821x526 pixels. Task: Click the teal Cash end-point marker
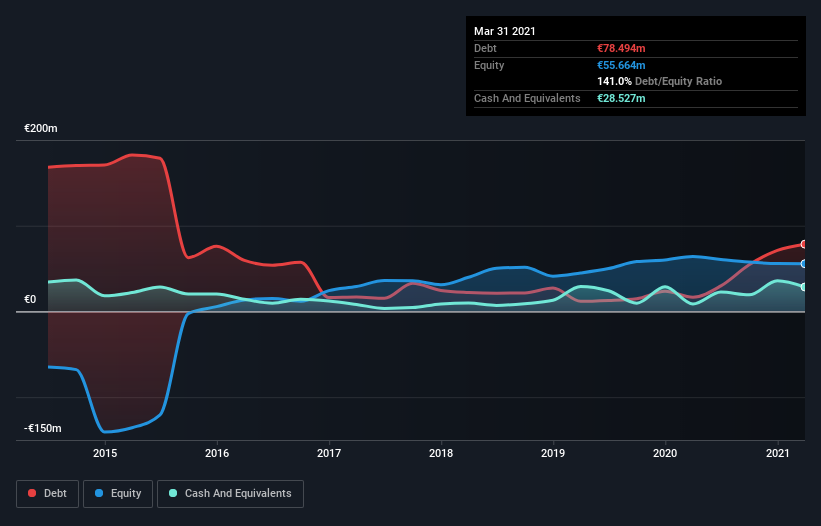click(804, 287)
